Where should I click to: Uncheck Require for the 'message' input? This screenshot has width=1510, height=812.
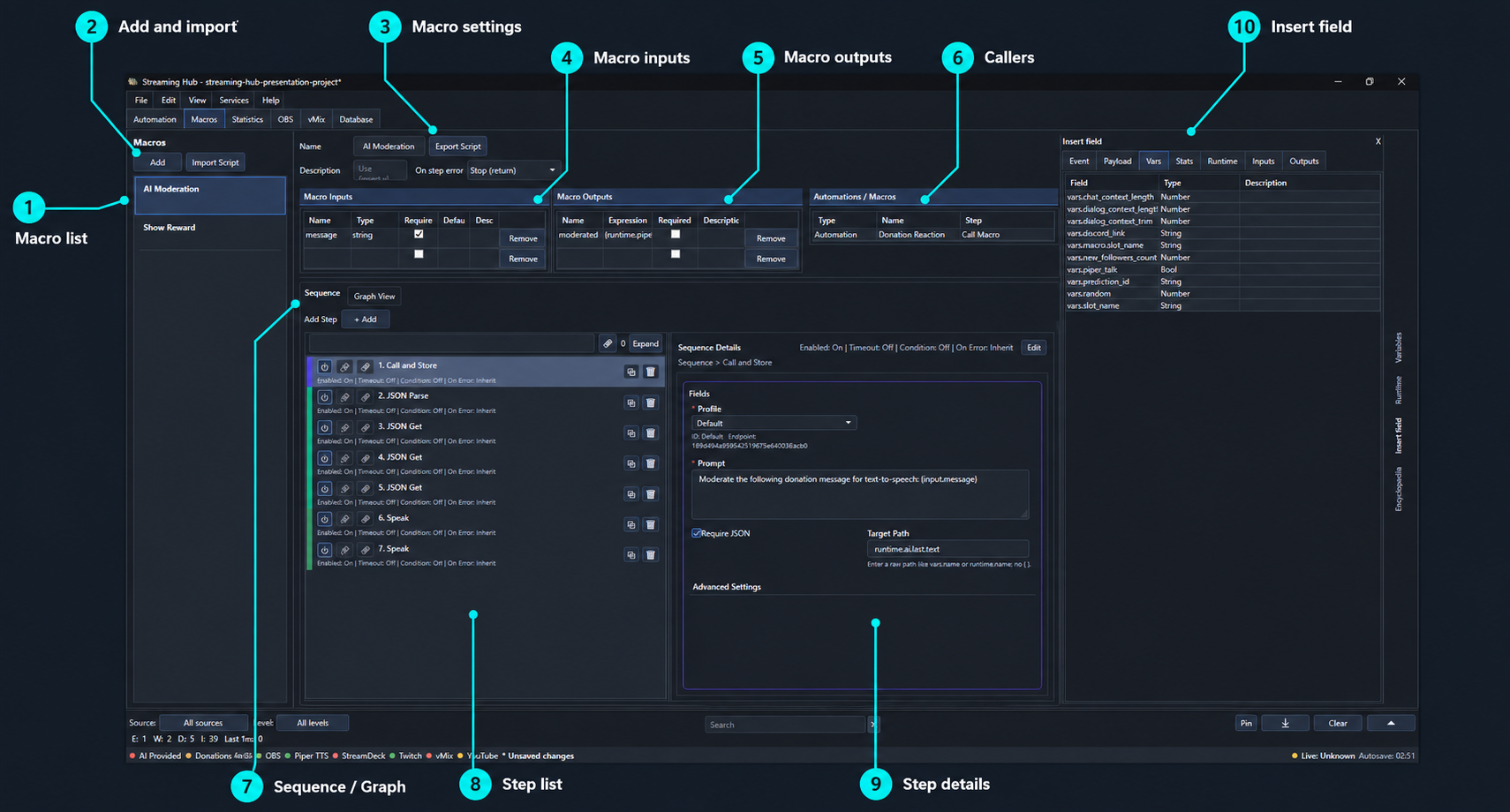pos(419,235)
